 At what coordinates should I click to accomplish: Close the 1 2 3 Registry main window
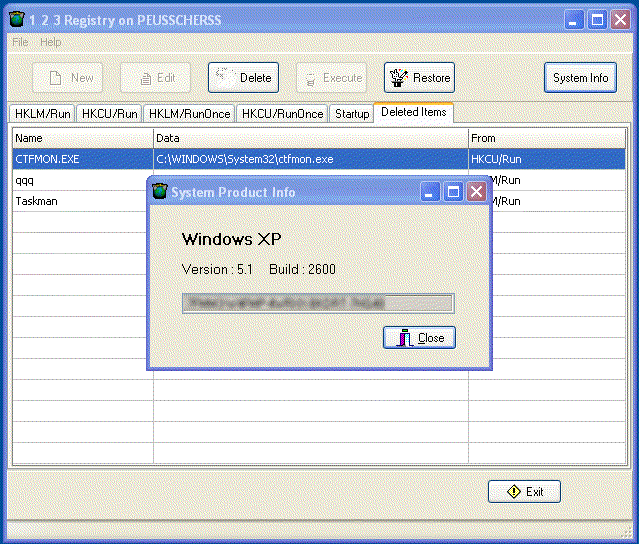coord(620,20)
